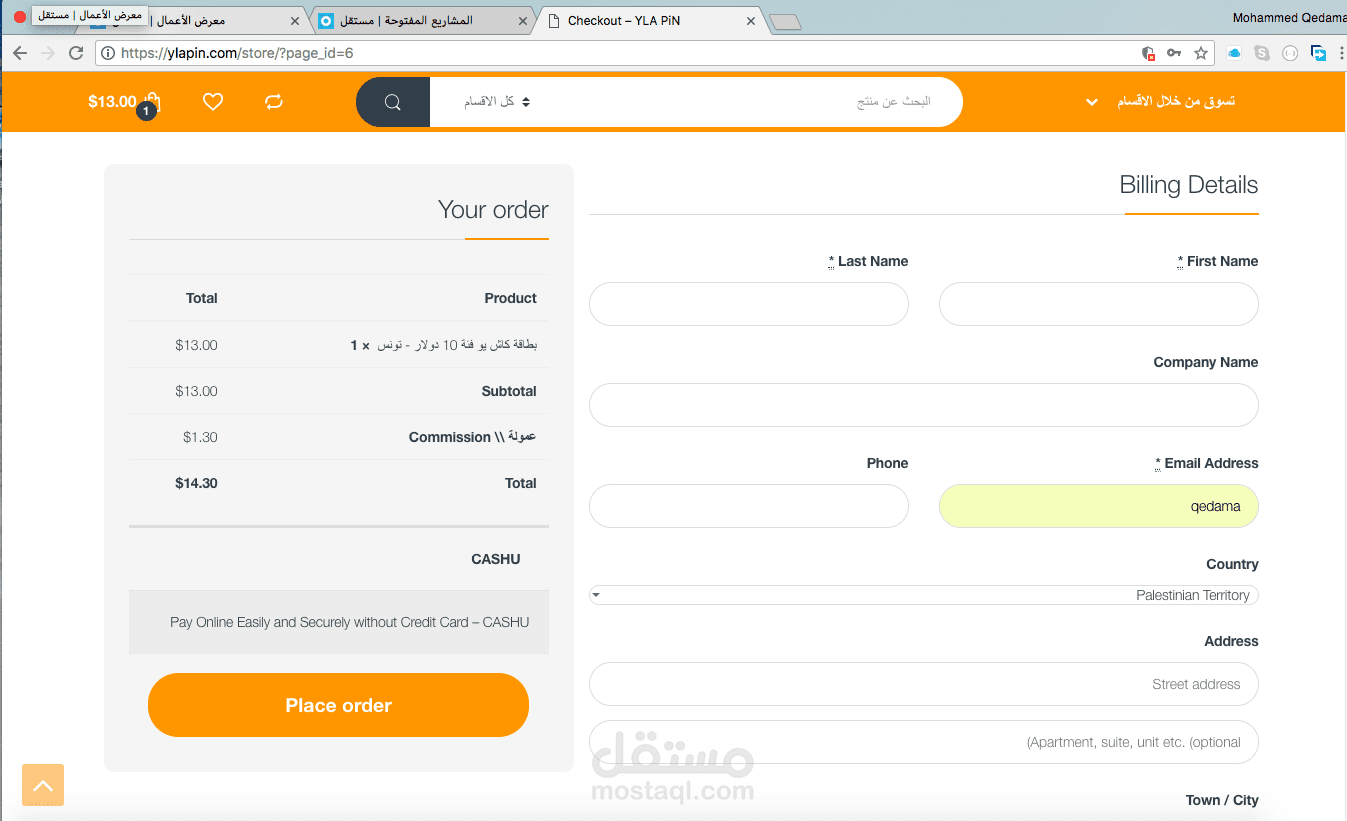Click inside the First Name field
This screenshot has width=1347, height=821.
click(1098, 304)
